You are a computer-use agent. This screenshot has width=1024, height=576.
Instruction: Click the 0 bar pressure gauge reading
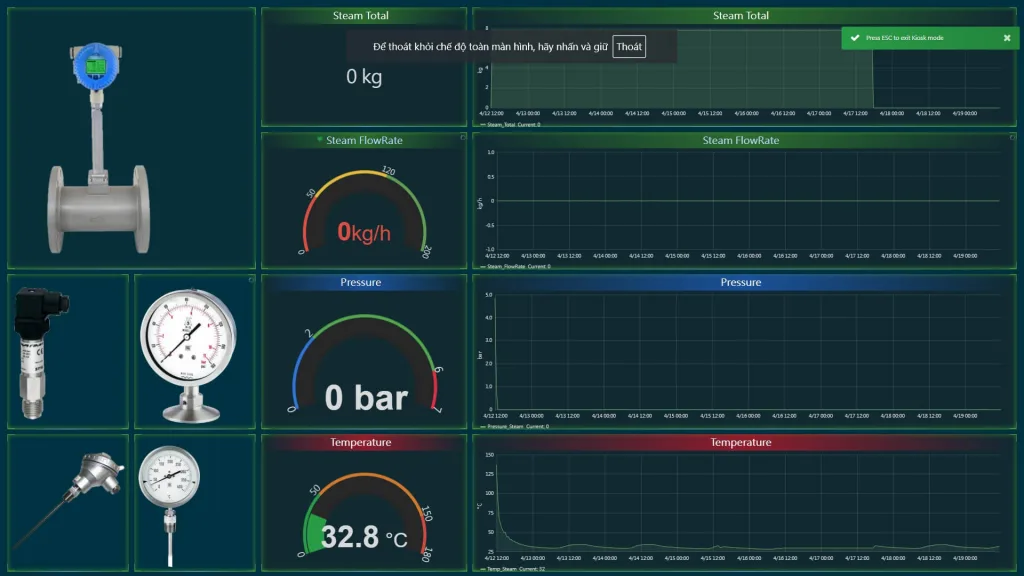click(366, 398)
